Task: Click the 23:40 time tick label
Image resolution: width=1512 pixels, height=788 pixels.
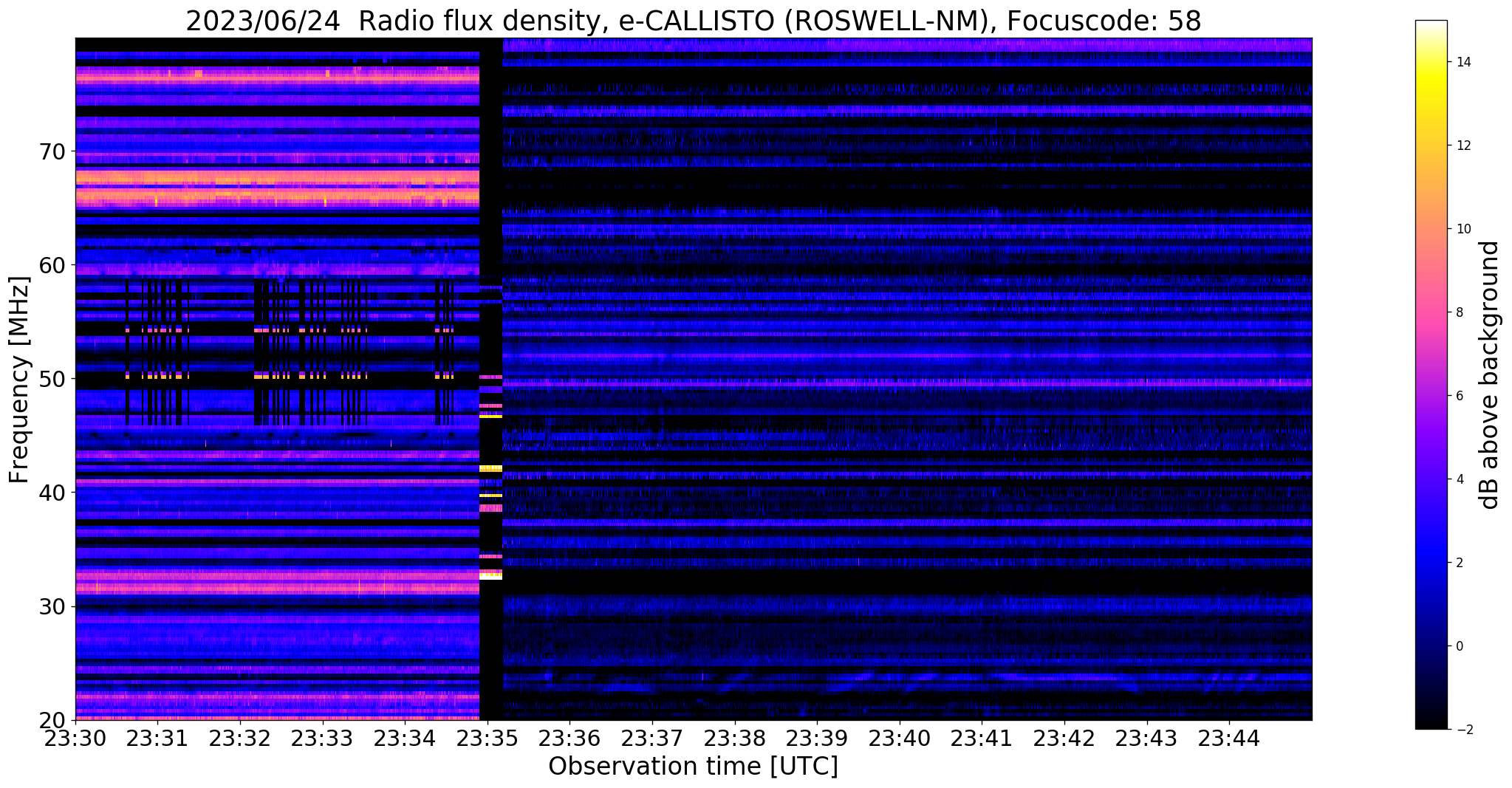Action: tap(900, 738)
